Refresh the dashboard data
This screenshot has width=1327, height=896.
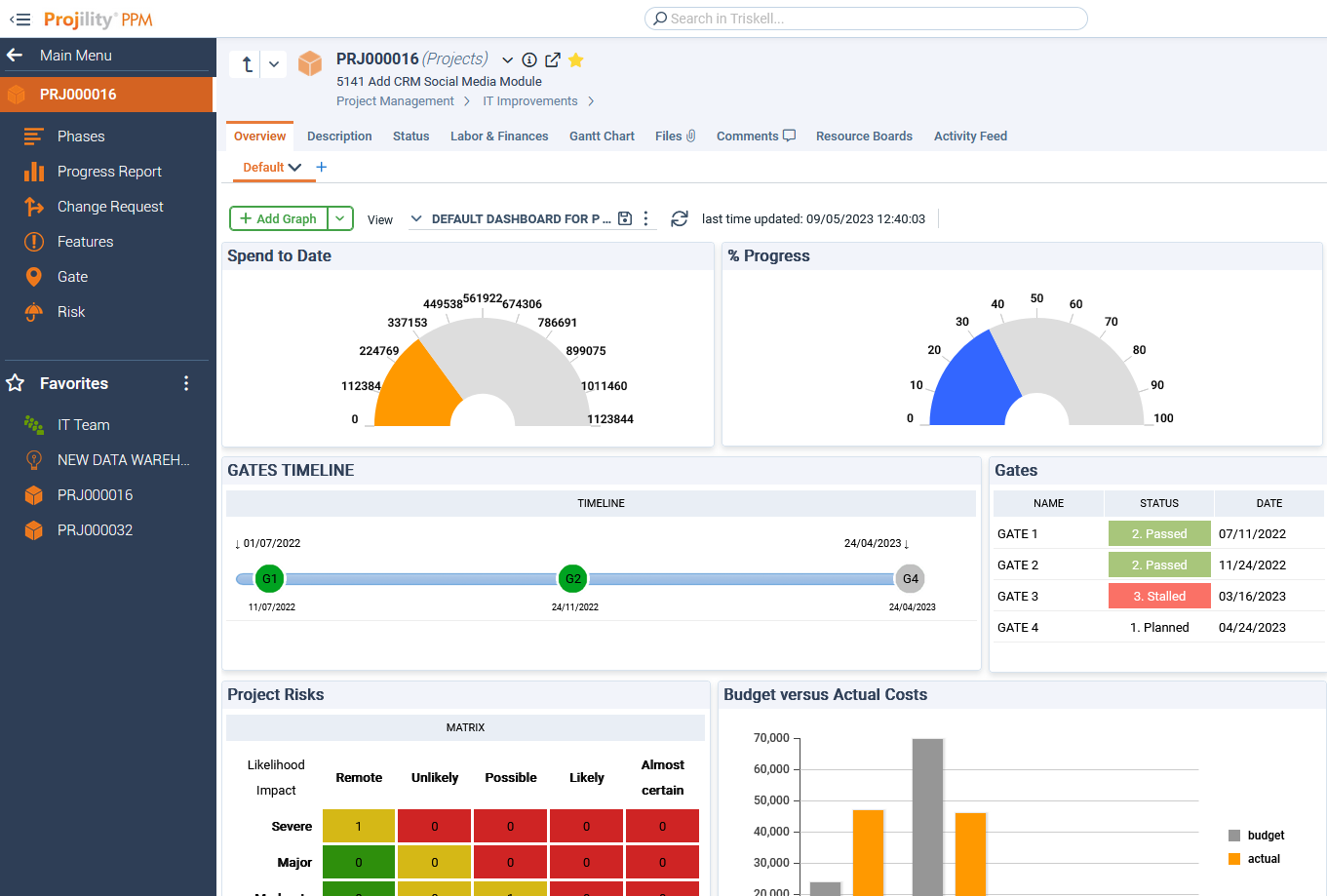[x=680, y=218]
